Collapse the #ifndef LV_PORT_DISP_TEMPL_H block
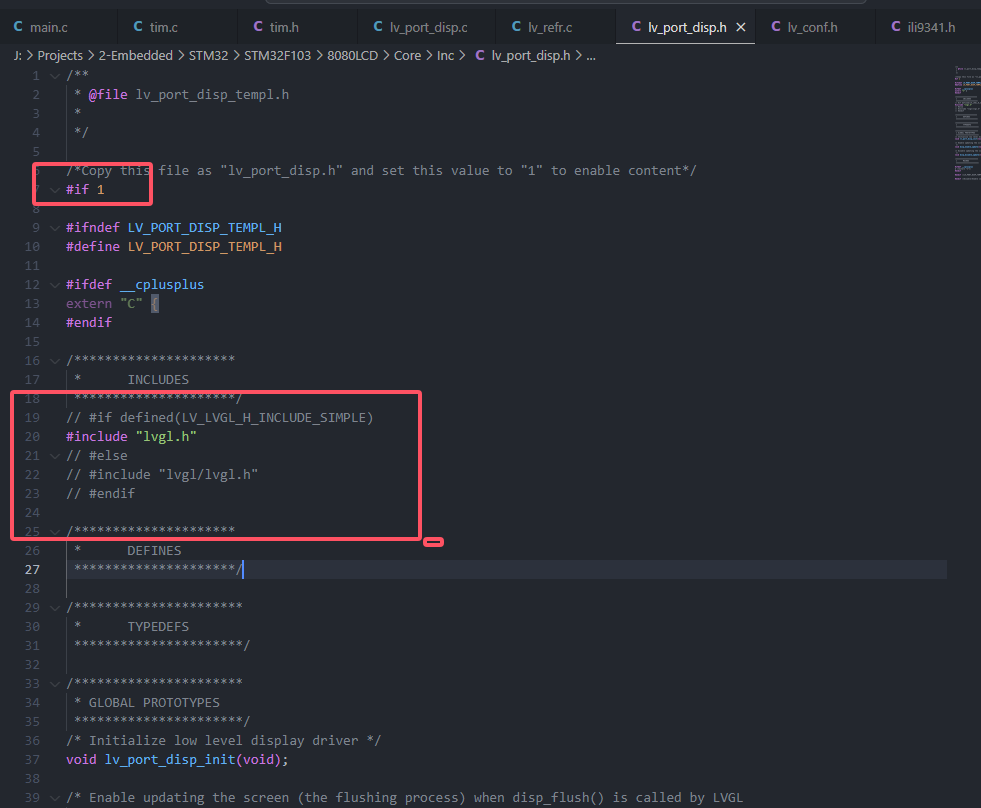The height and width of the screenshot is (808, 981). point(55,228)
